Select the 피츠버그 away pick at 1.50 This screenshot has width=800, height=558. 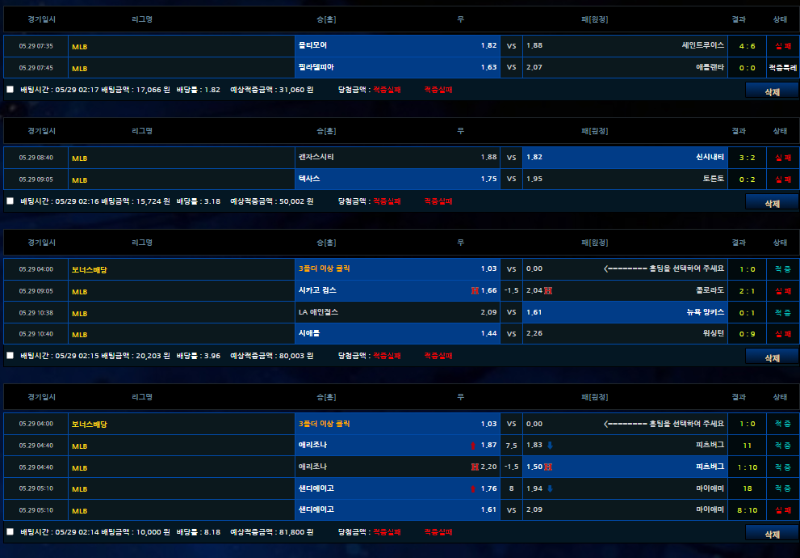[624, 467]
